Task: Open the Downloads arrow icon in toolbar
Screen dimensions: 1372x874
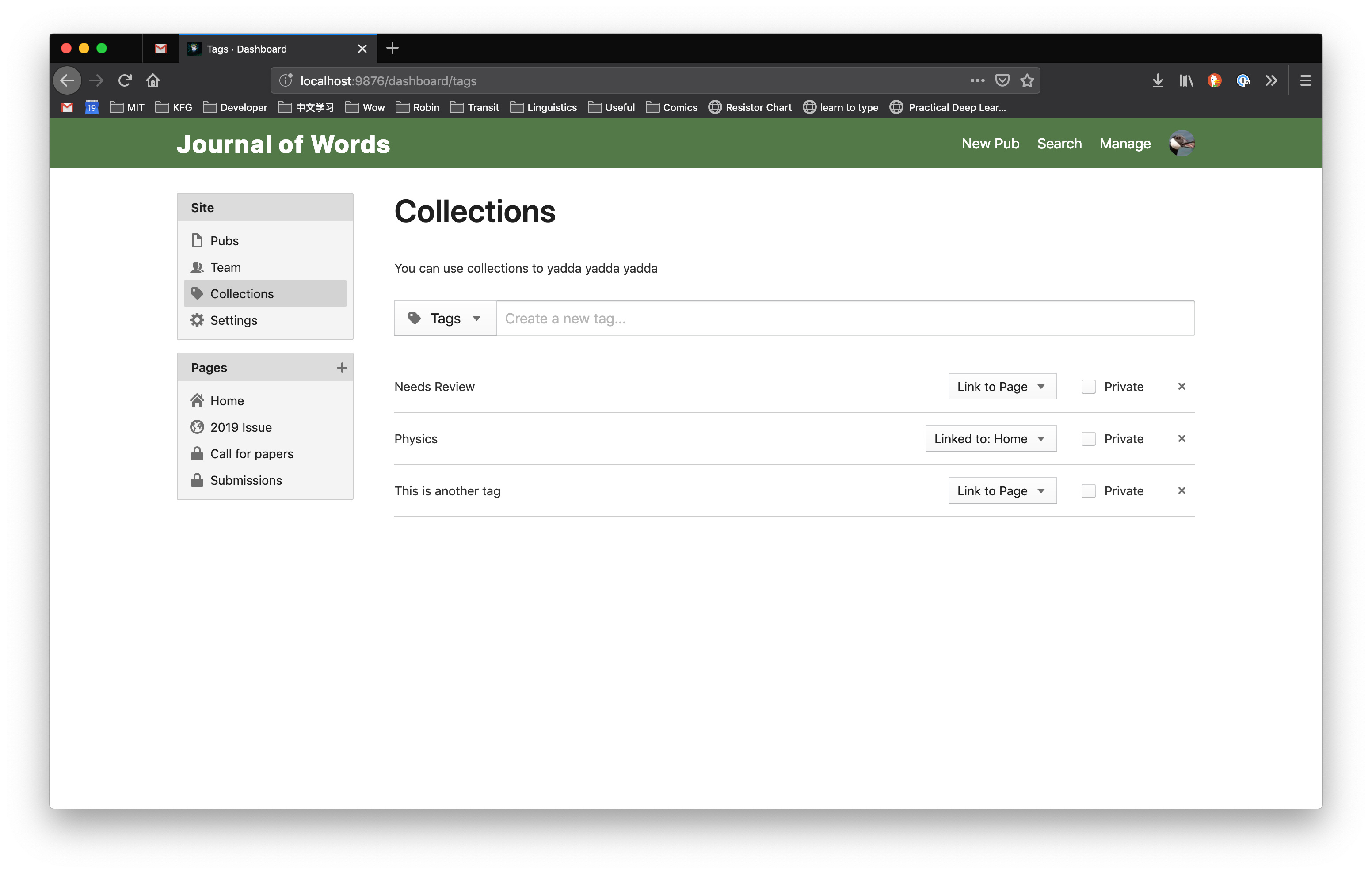Action: tap(1157, 80)
